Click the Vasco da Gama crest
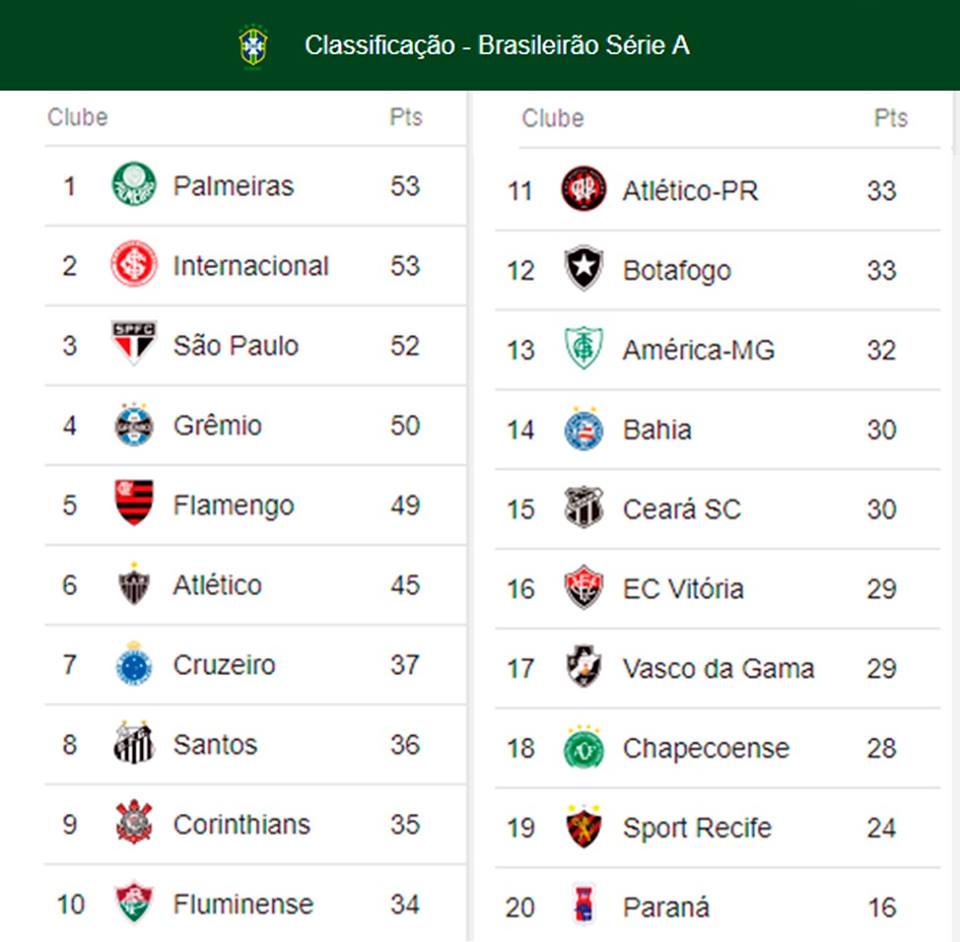This screenshot has height=942, width=960. tap(583, 667)
